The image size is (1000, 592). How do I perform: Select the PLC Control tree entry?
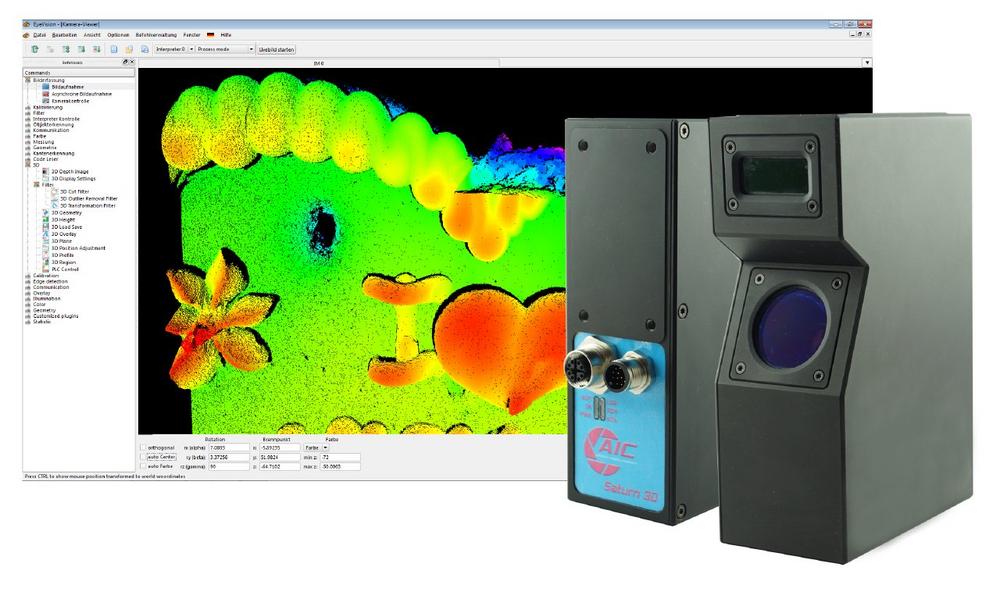click(64, 269)
